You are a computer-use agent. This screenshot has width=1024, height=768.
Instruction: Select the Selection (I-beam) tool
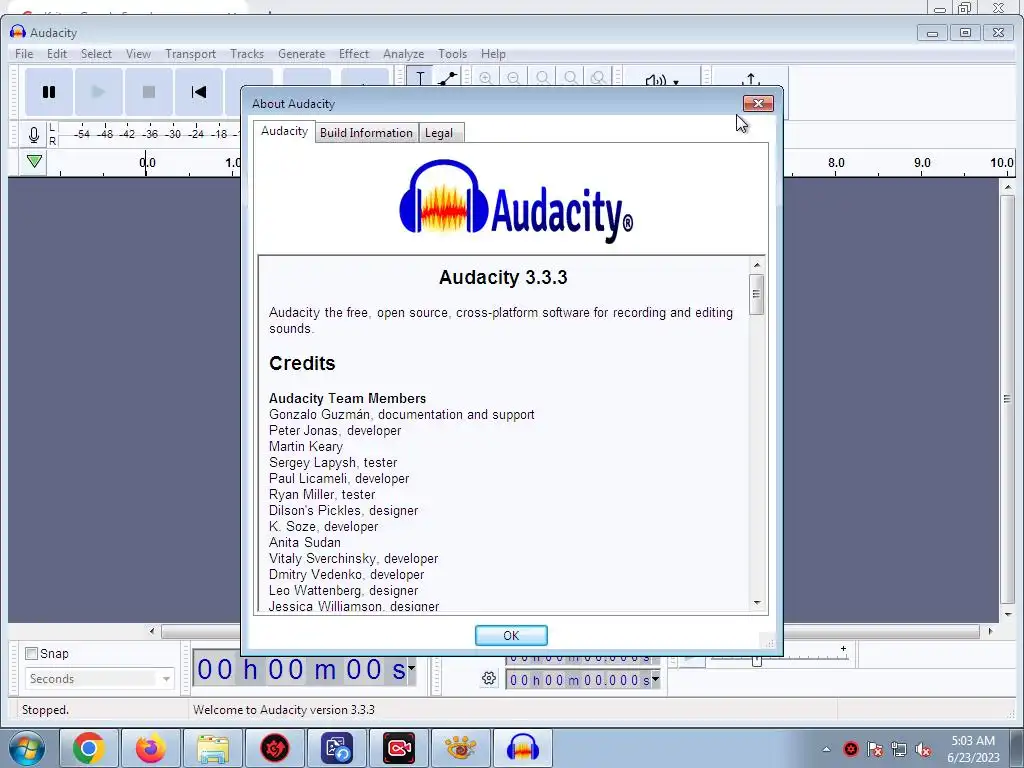point(420,78)
